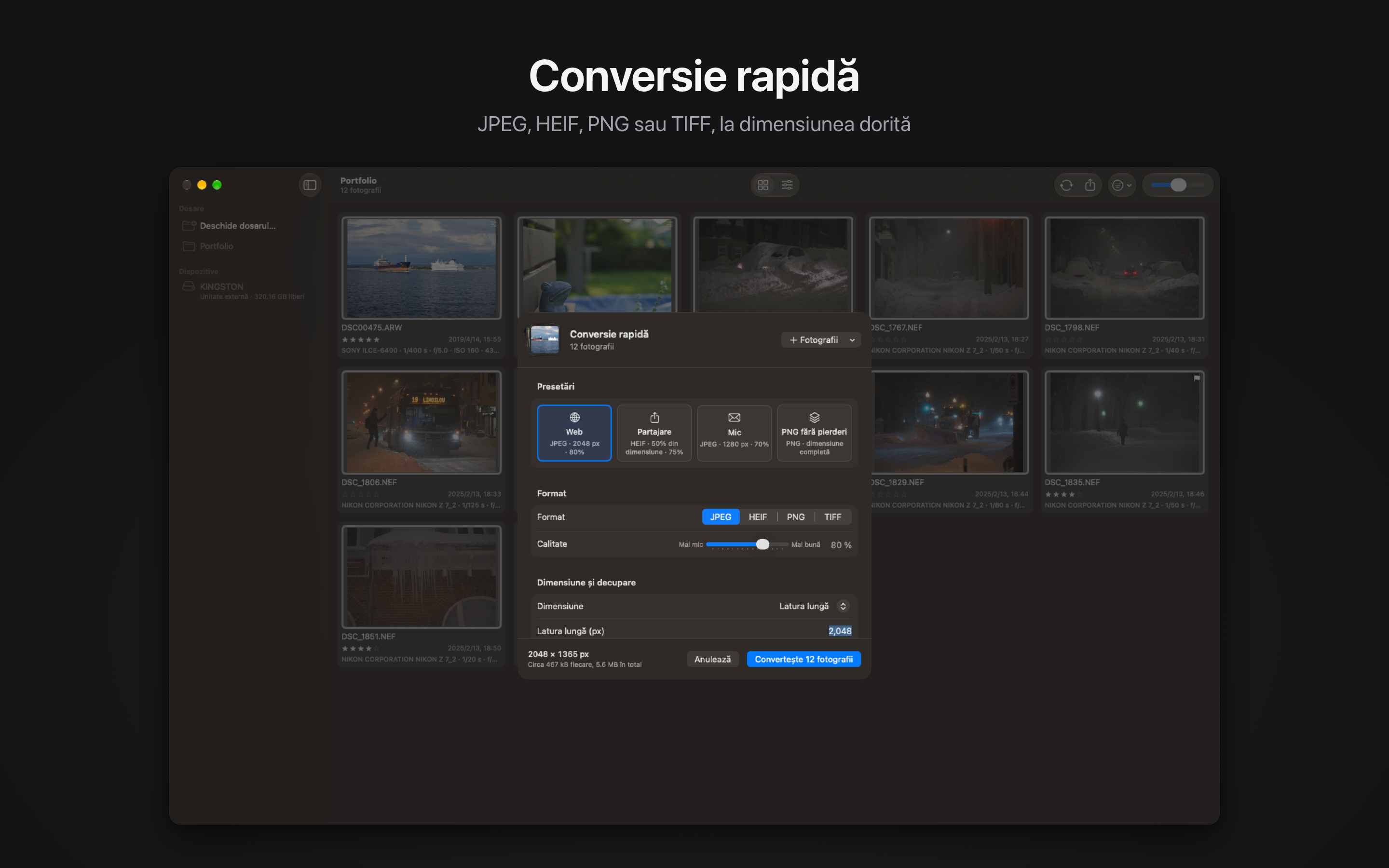Click Convertește 12 fotografii button
This screenshot has width=1389, height=868.
(x=803, y=659)
